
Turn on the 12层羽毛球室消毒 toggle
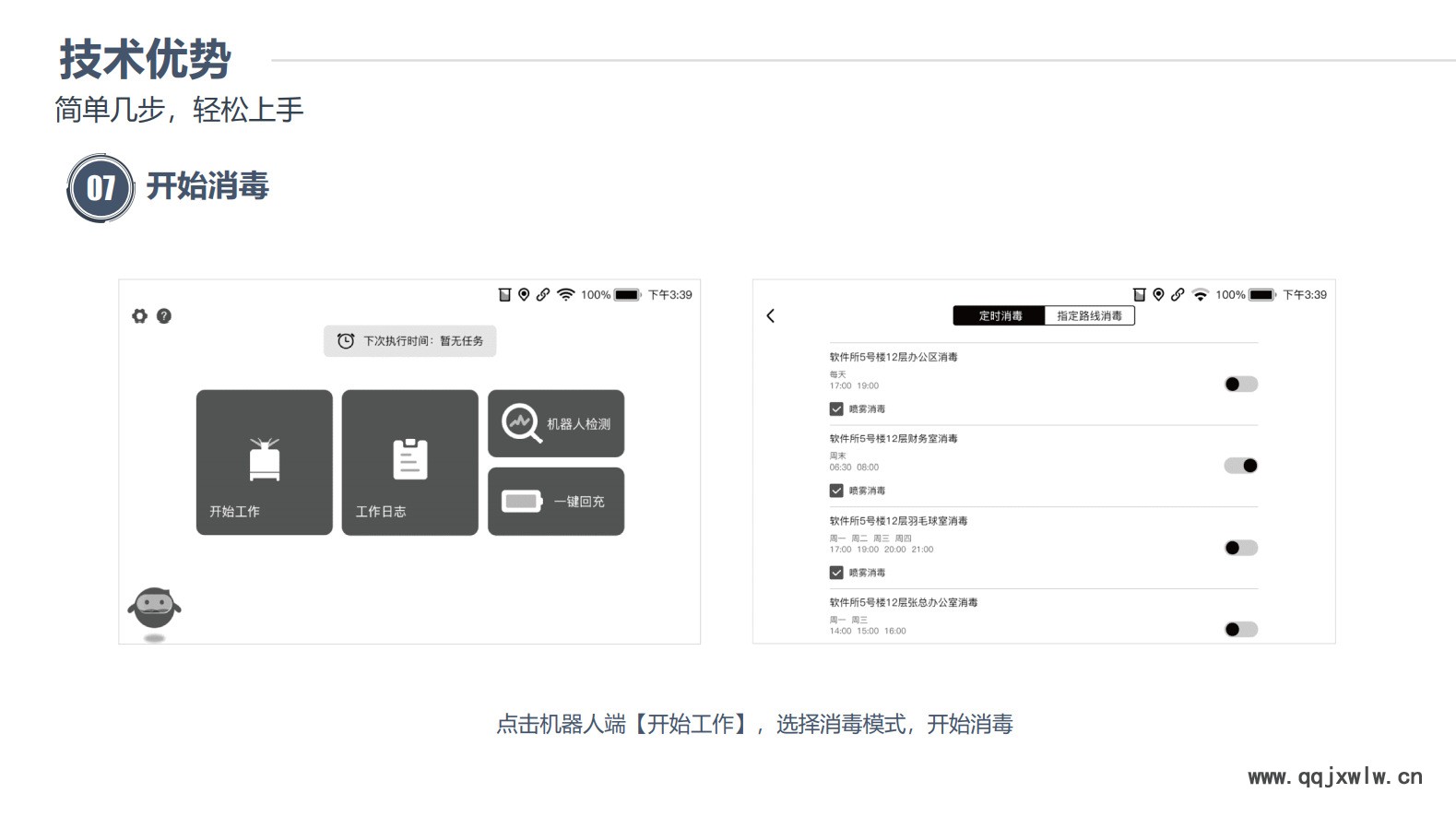(1240, 548)
